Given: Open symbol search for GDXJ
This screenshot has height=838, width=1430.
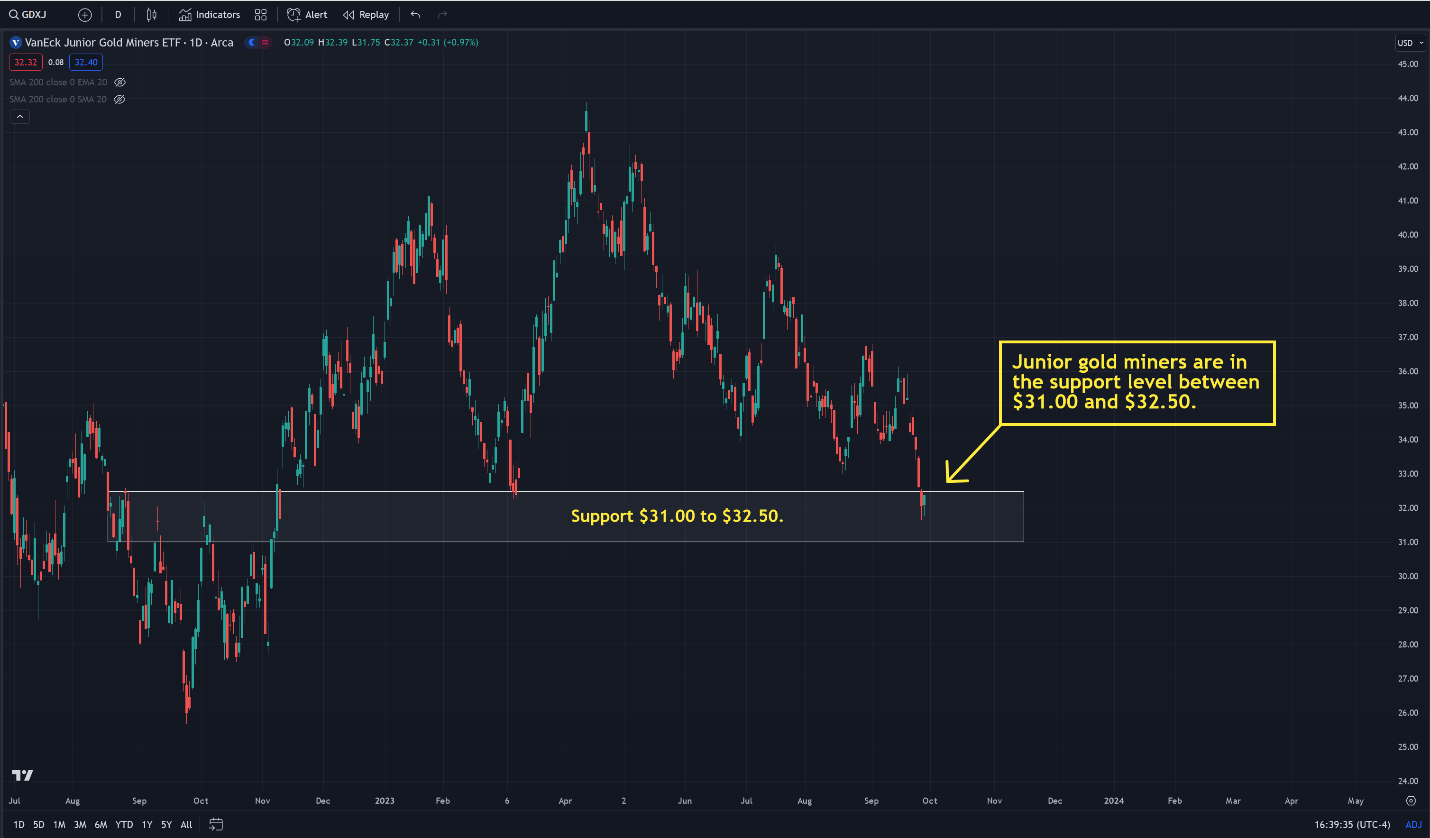Looking at the screenshot, I should (x=30, y=15).
